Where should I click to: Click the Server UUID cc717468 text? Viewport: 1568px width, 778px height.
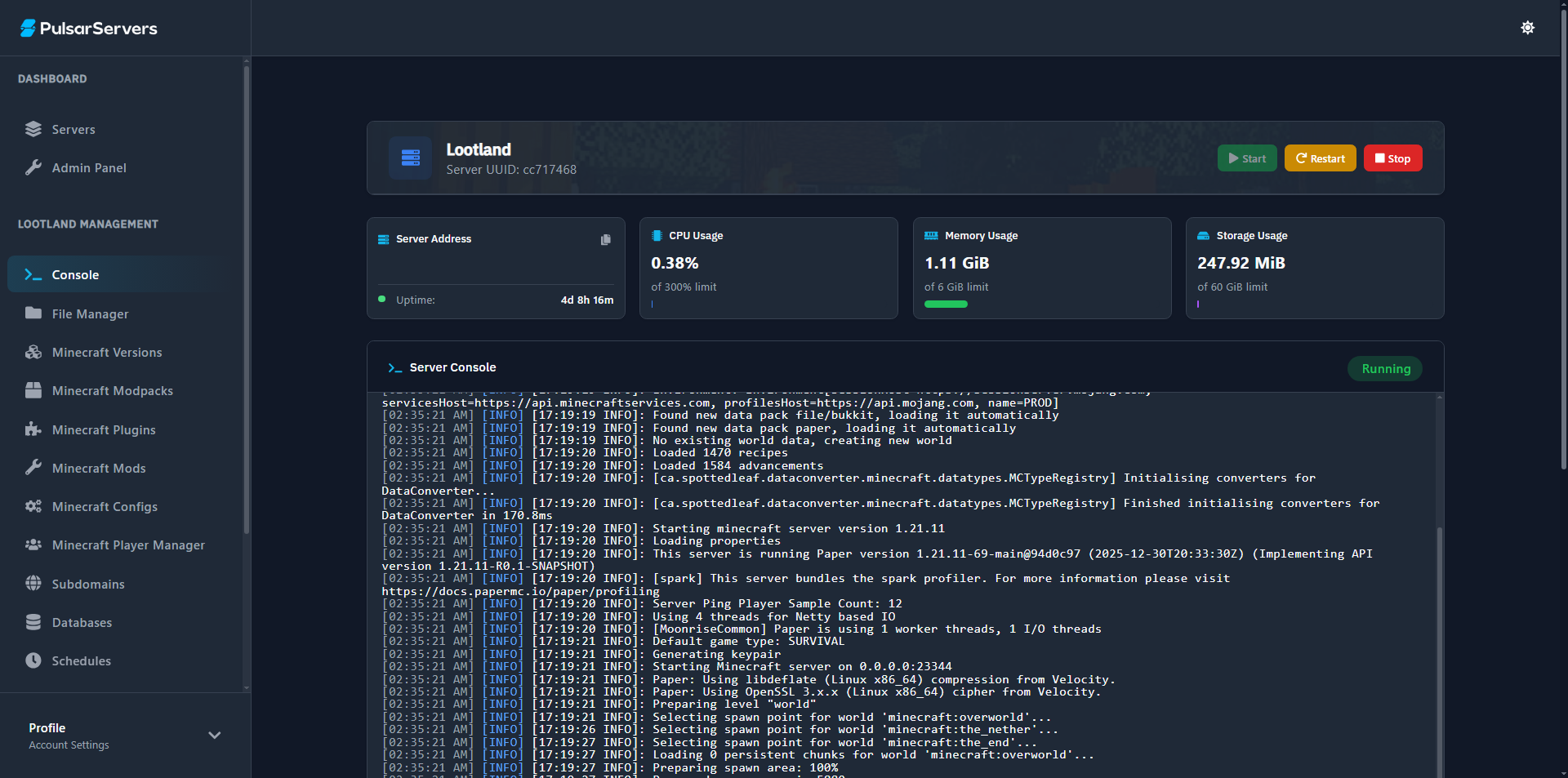511,170
